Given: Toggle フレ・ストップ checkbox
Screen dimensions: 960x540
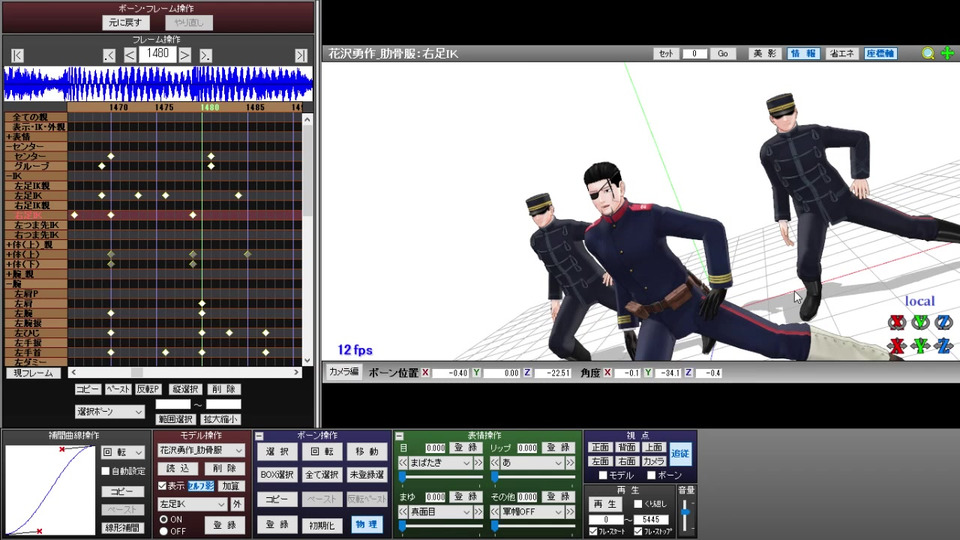Looking at the screenshot, I should point(638,531).
